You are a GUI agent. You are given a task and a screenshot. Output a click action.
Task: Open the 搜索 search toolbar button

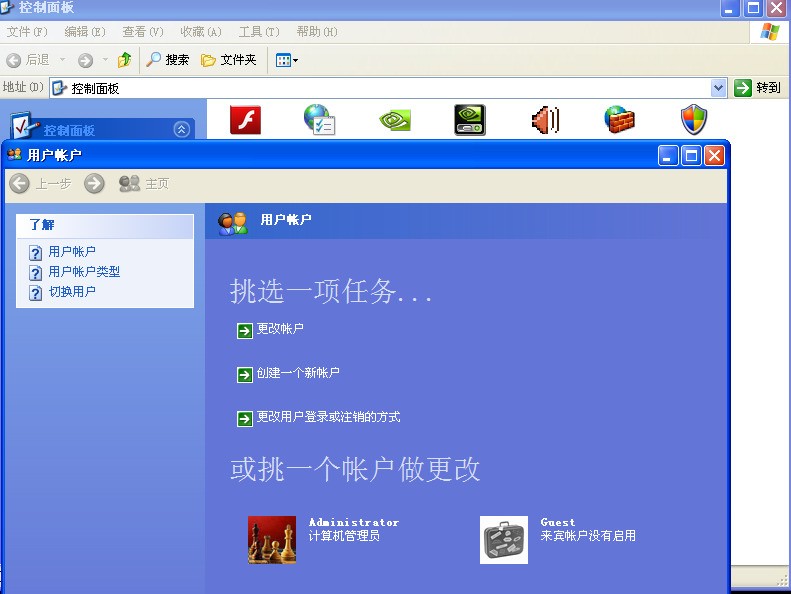[167, 60]
